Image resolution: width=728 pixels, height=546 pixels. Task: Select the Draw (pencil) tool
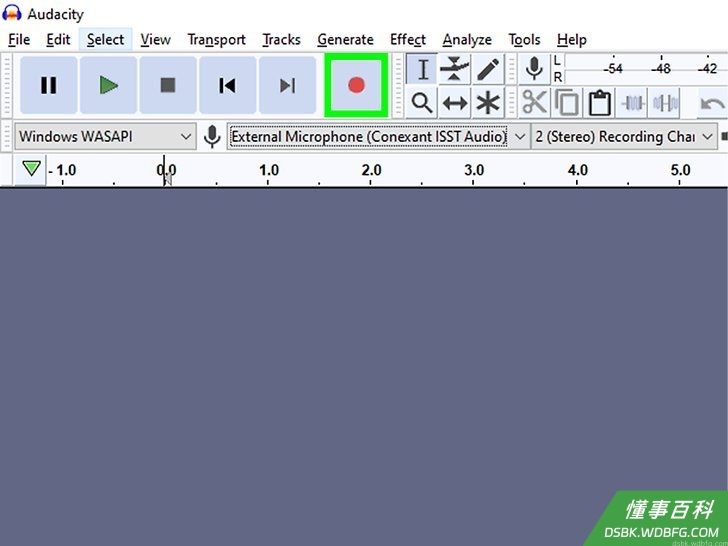[488, 70]
